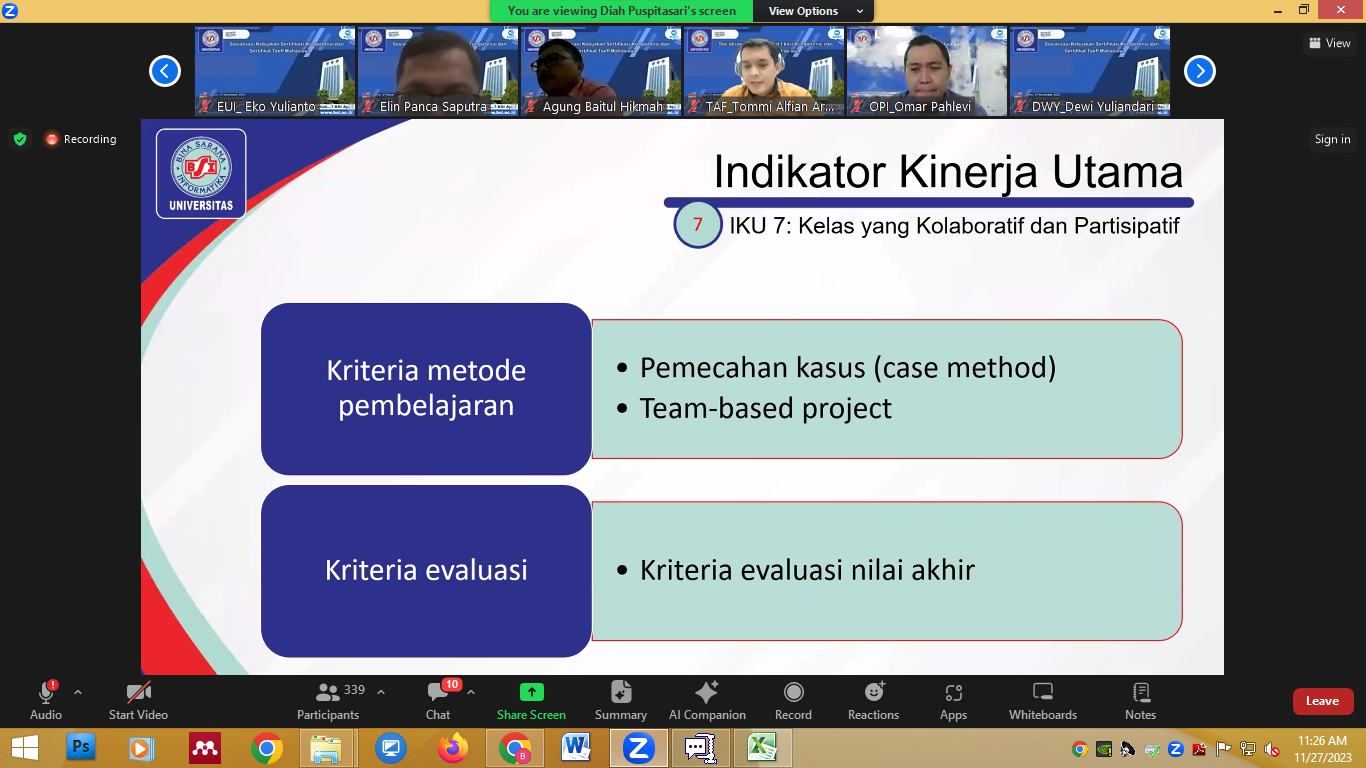
Task: Open Microsoft Word from the taskbar
Action: 577,747
